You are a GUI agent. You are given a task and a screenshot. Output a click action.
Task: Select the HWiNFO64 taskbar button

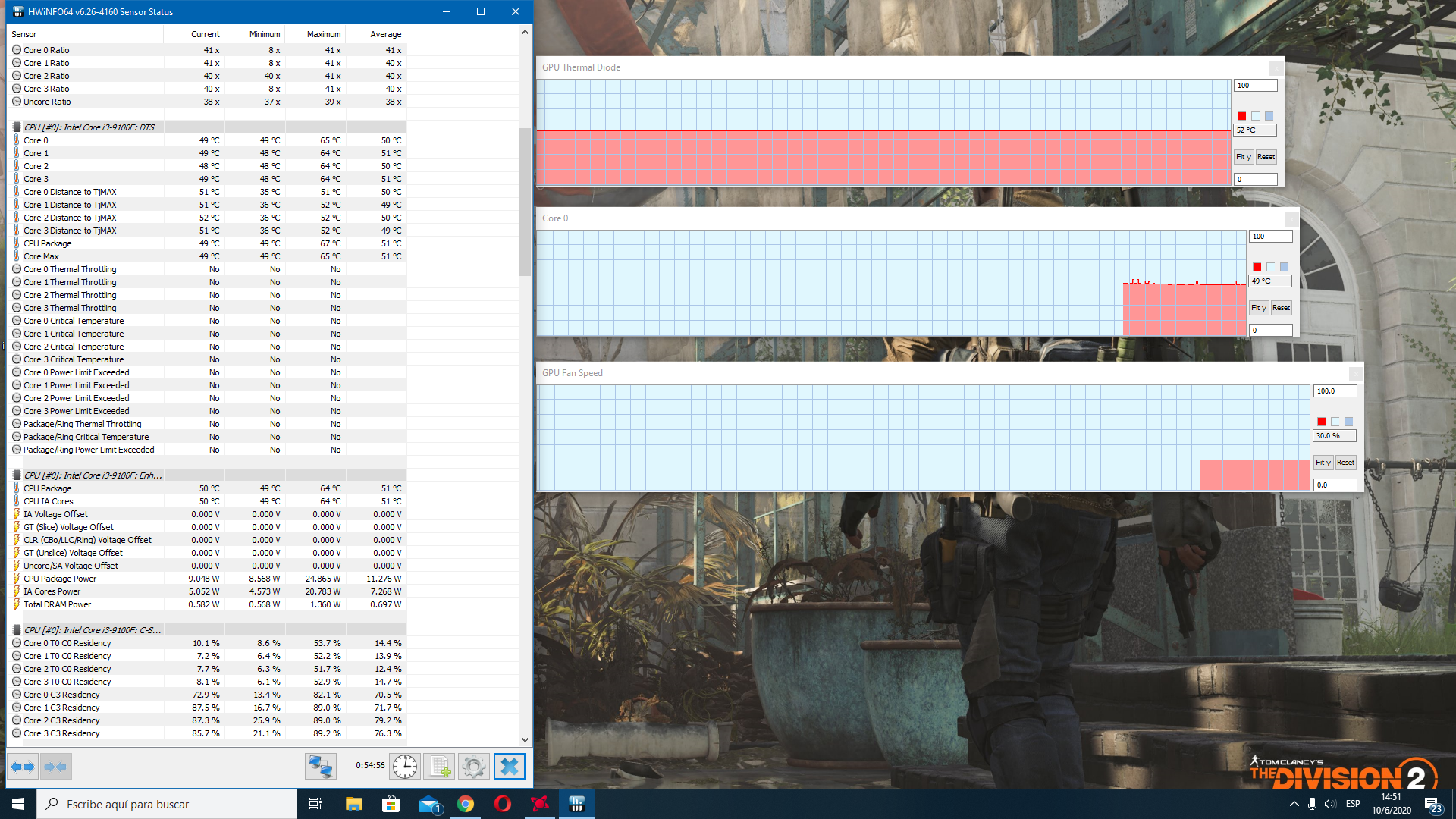point(577,804)
